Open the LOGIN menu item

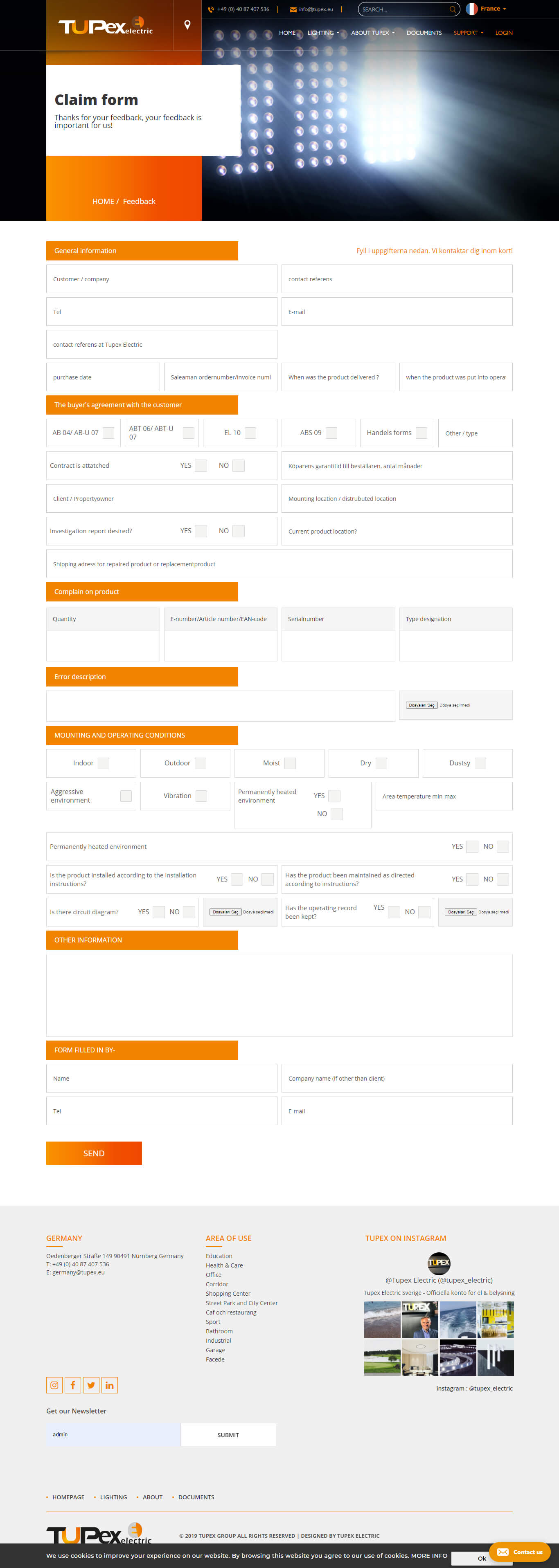pos(503,33)
